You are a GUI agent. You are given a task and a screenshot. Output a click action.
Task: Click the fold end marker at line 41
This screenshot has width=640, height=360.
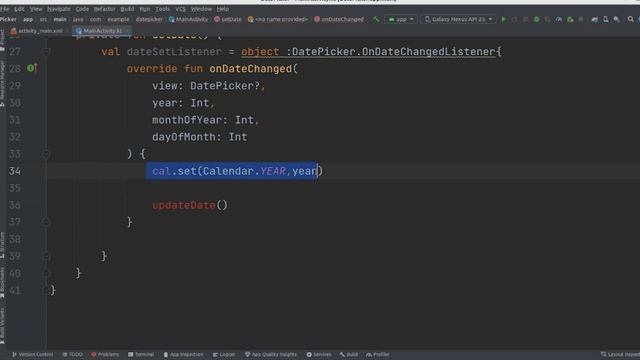point(46,290)
